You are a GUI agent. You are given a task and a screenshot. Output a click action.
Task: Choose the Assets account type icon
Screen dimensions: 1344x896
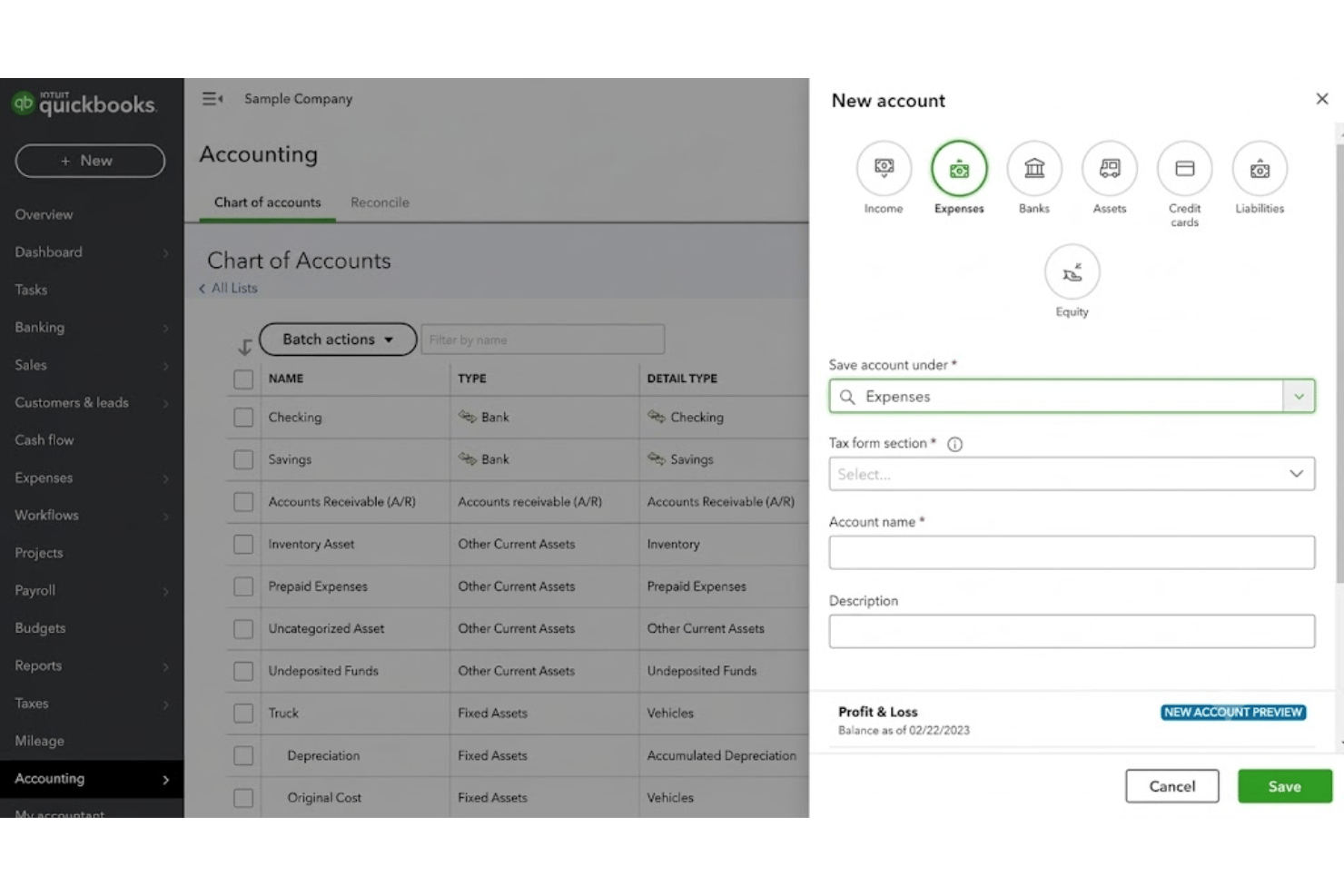tap(1110, 169)
